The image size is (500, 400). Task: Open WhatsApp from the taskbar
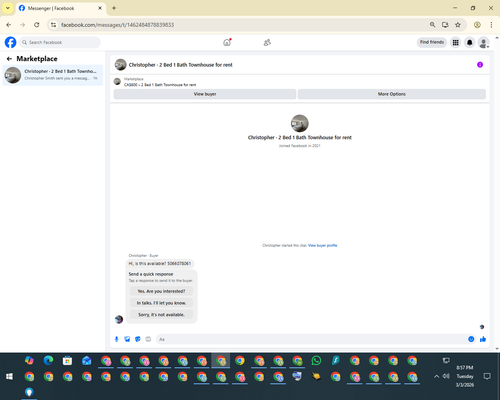click(316, 360)
